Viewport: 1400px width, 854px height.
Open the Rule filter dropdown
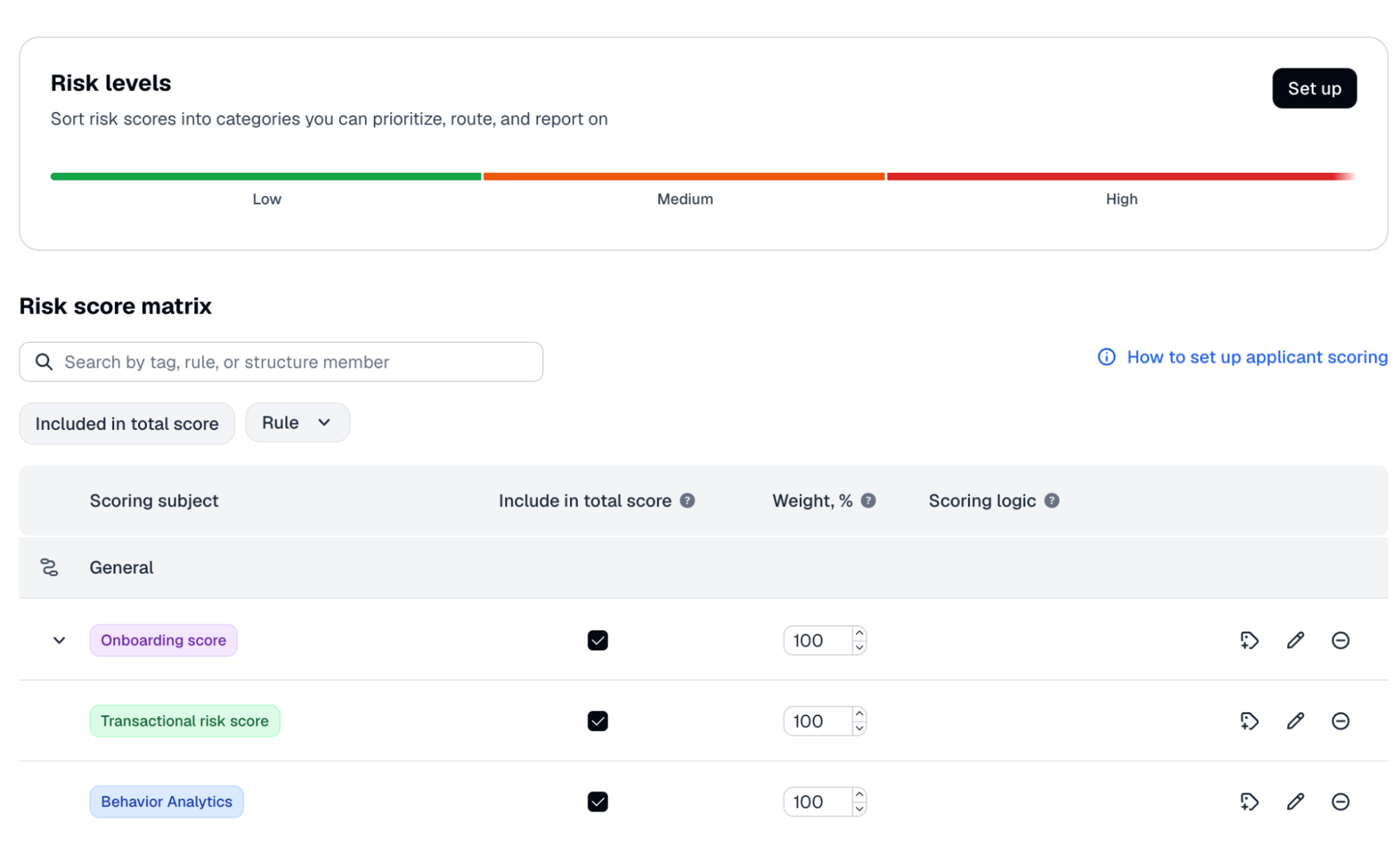tap(297, 422)
